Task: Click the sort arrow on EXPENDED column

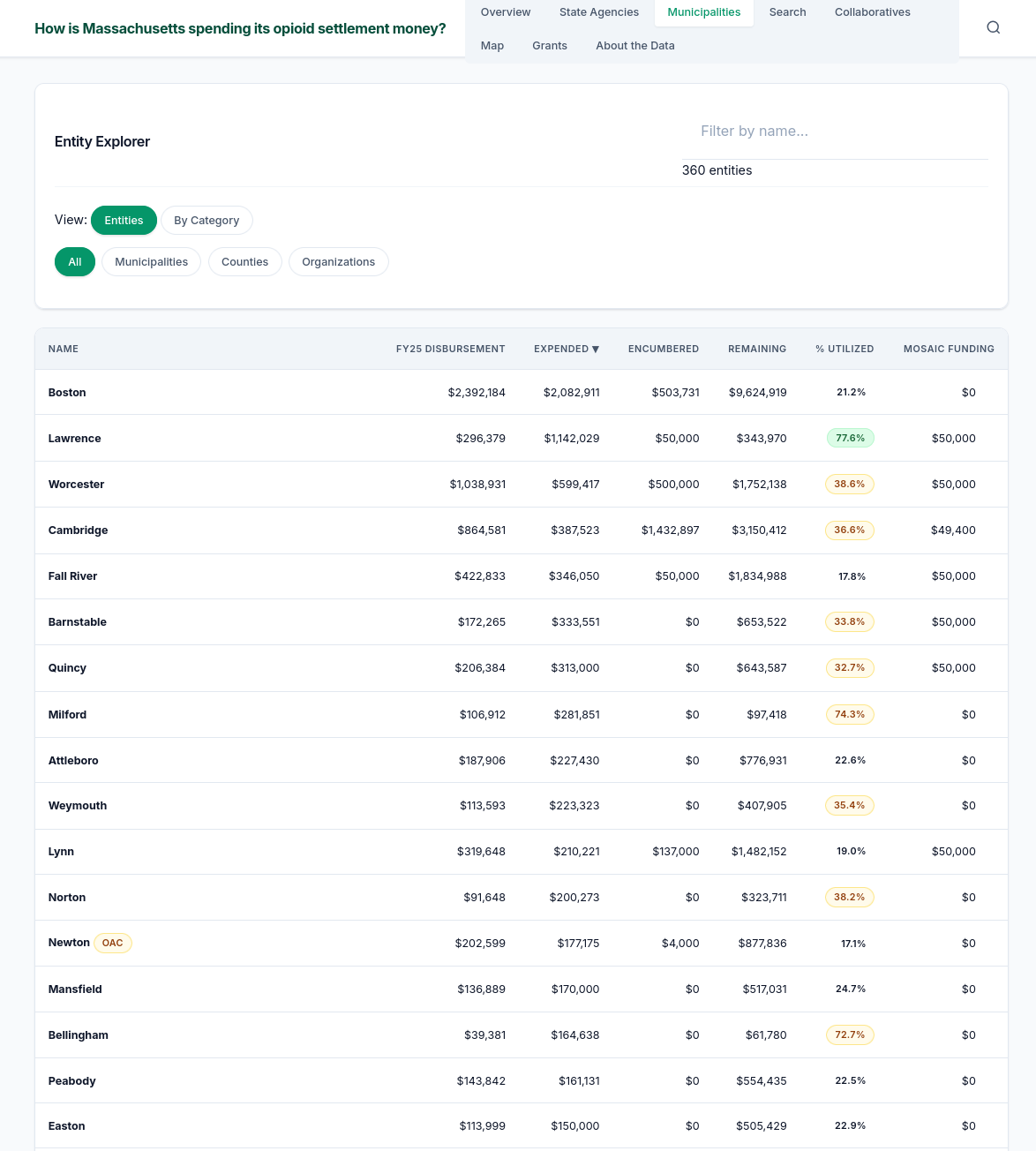Action: tap(596, 349)
